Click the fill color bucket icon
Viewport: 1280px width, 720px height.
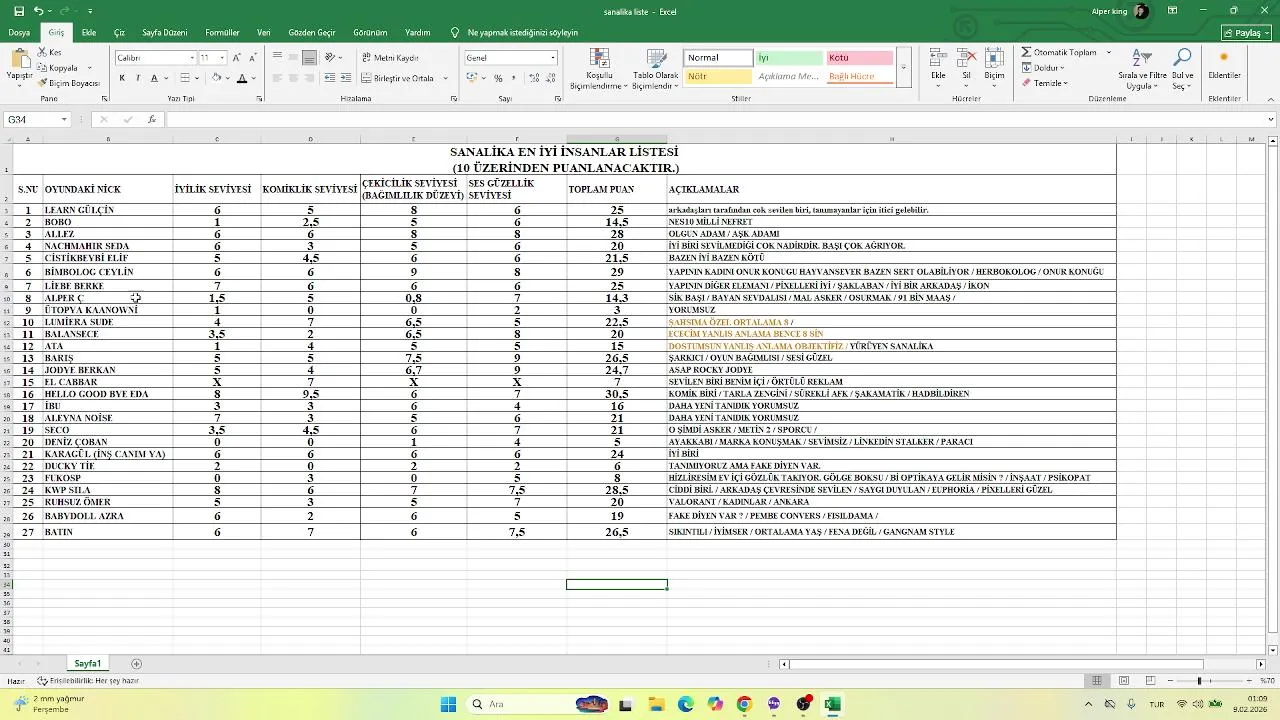(x=214, y=78)
